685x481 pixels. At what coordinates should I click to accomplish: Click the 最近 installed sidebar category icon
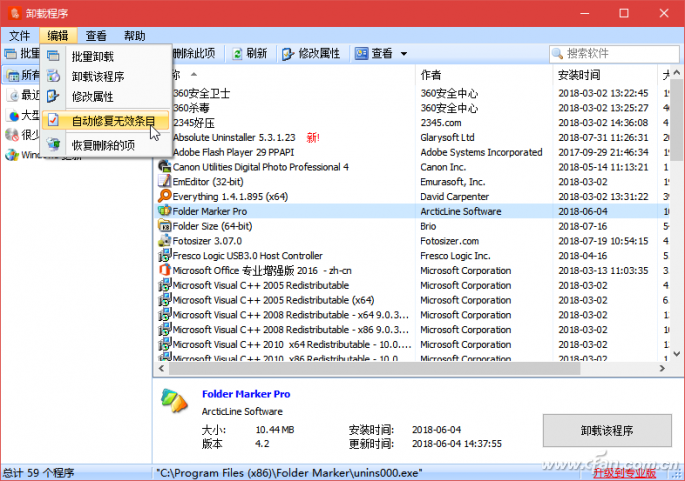tap(14, 95)
